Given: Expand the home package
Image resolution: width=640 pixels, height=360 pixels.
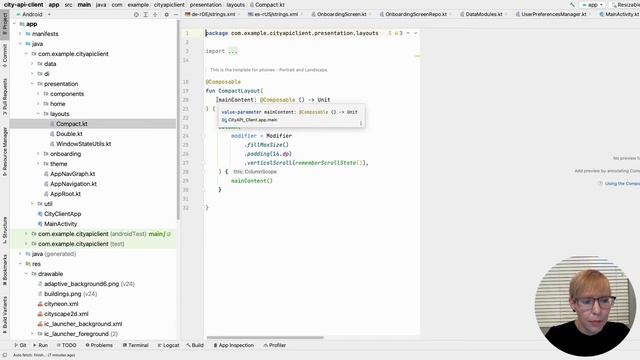Looking at the screenshot, I should [x=38, y=104].
